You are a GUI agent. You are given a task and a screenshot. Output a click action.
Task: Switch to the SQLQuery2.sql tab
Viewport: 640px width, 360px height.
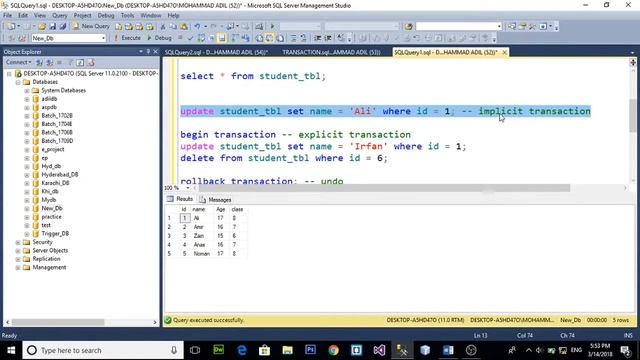[216, 52]
